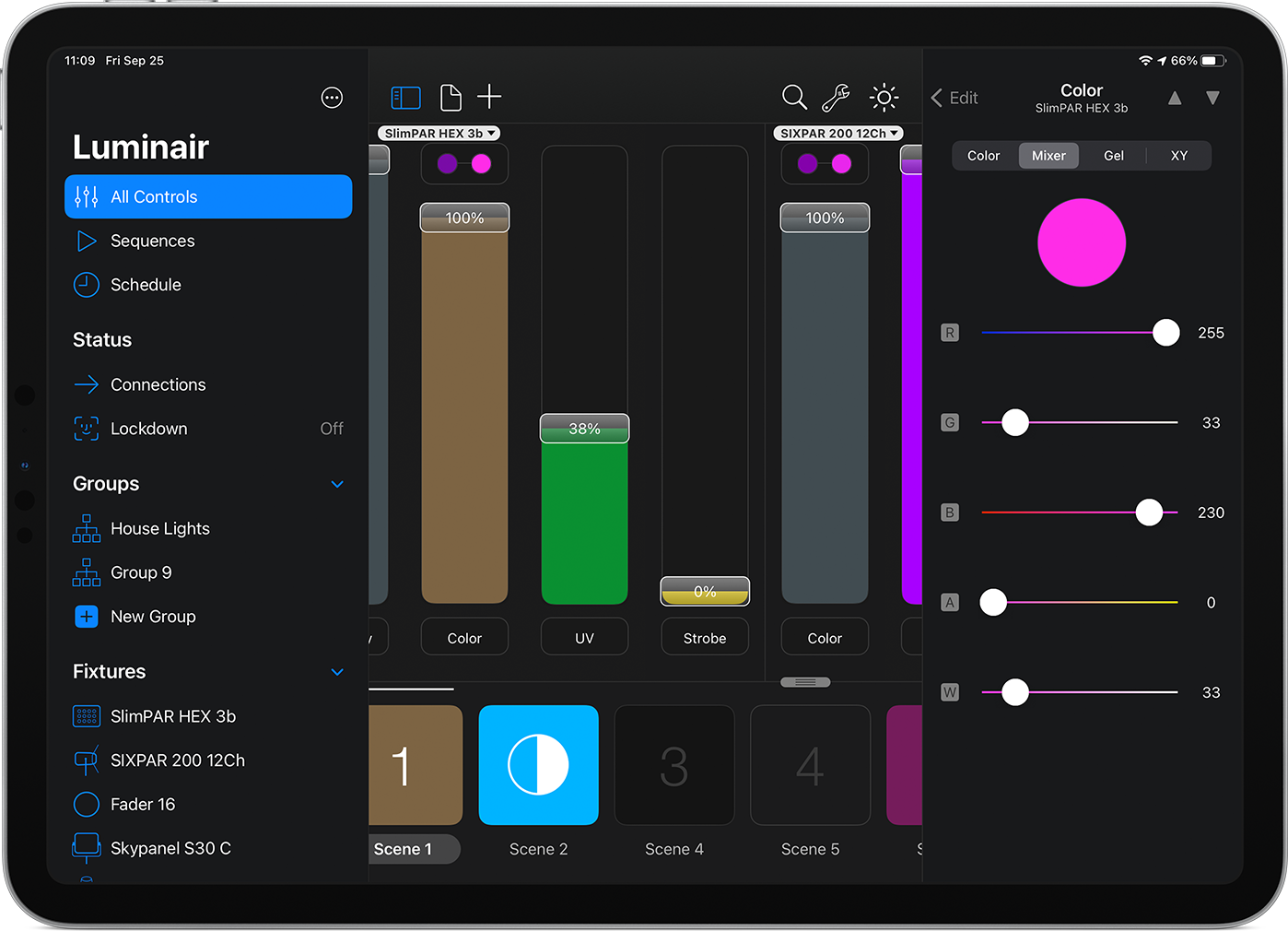This screenshot has width=1288, height=931.
Task: Go back with Edit button
Action: point(954,98)
